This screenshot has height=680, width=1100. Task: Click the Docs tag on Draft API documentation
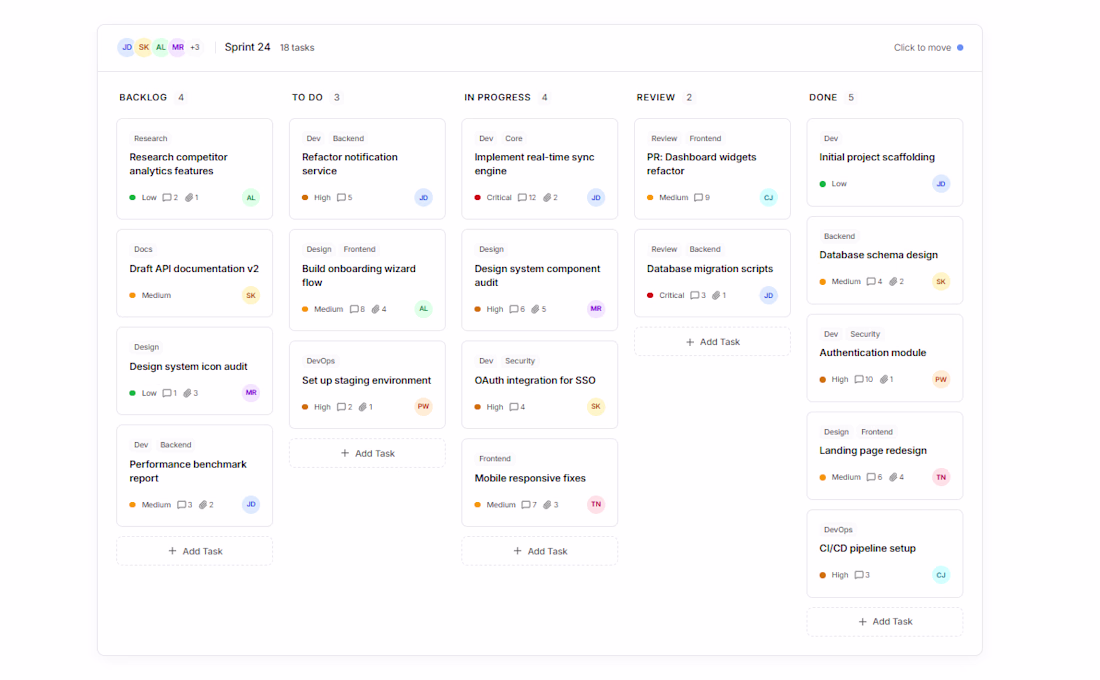click(143, 249)
